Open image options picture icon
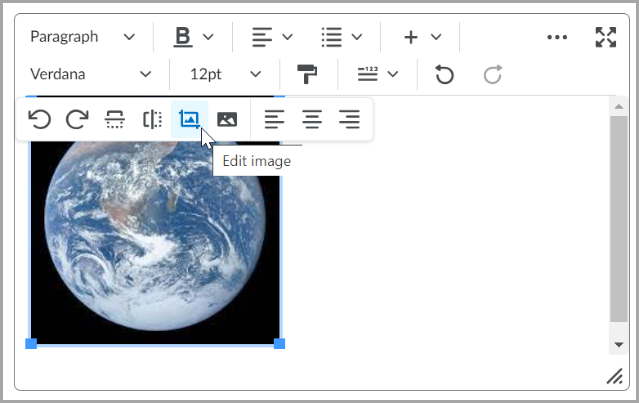The width and height of the screenshot is (639, 403). click(227, 119)
